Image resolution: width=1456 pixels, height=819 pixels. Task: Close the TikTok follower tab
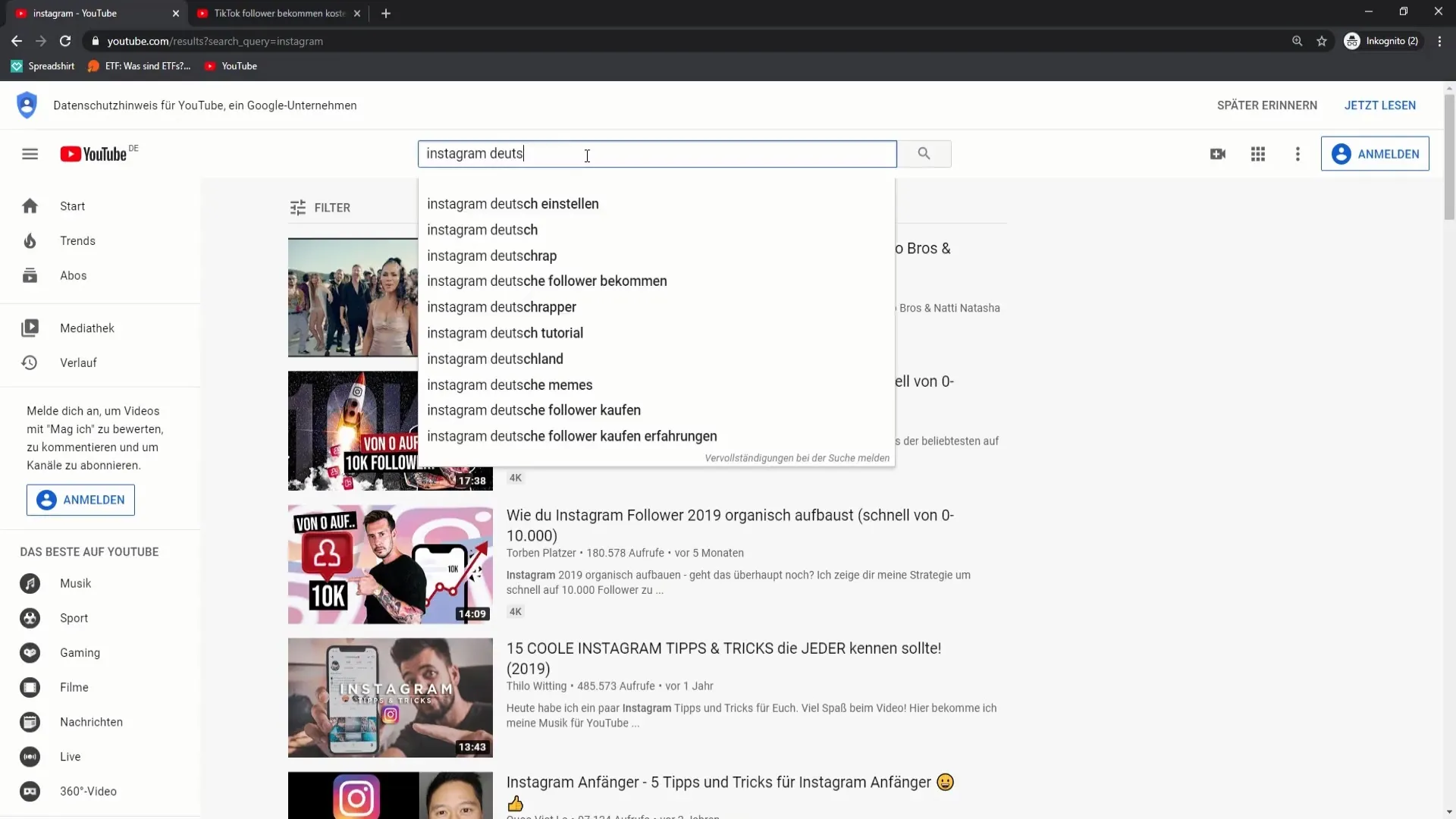(357, 13)
